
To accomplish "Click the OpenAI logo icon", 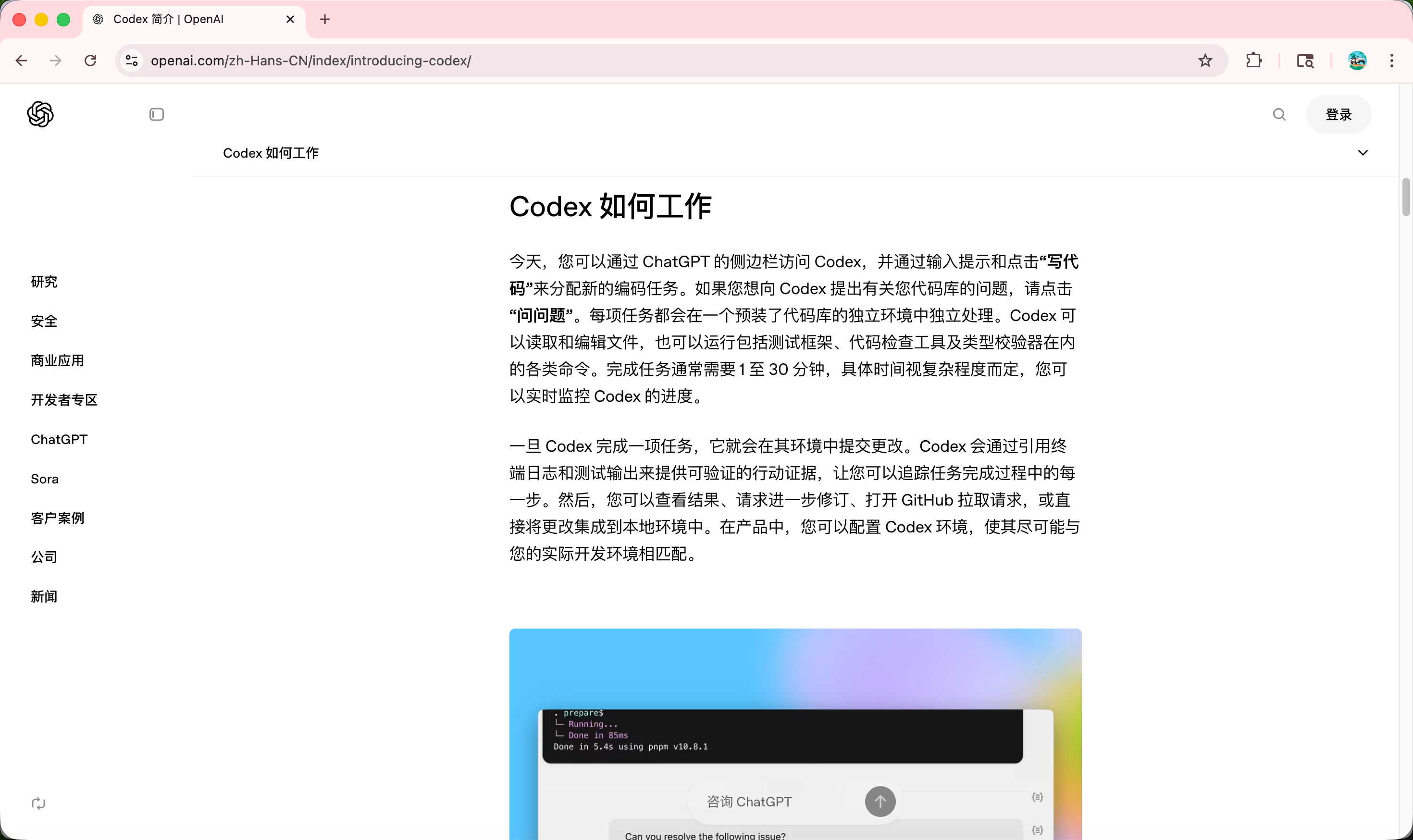I will (x=40, y=114).
